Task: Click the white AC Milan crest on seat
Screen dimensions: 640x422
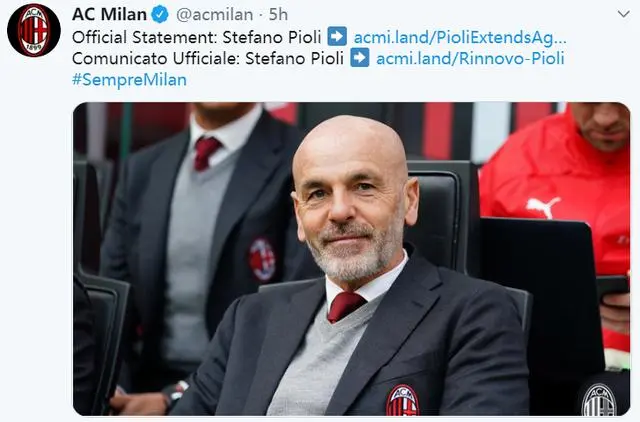Action: [599, 400]
